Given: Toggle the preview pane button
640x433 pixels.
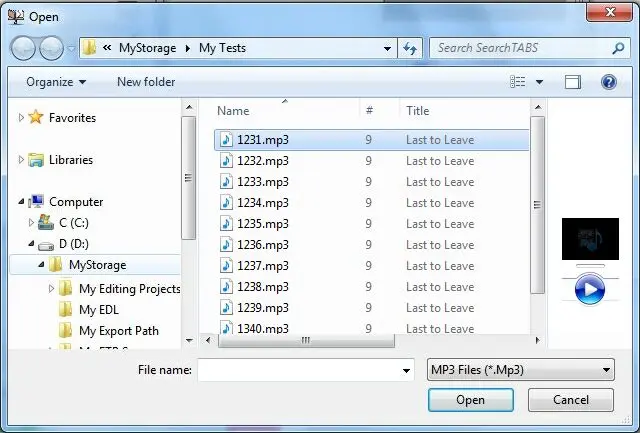Looking at the screenshot, I should pyautogui.click(x=573, y=82).
